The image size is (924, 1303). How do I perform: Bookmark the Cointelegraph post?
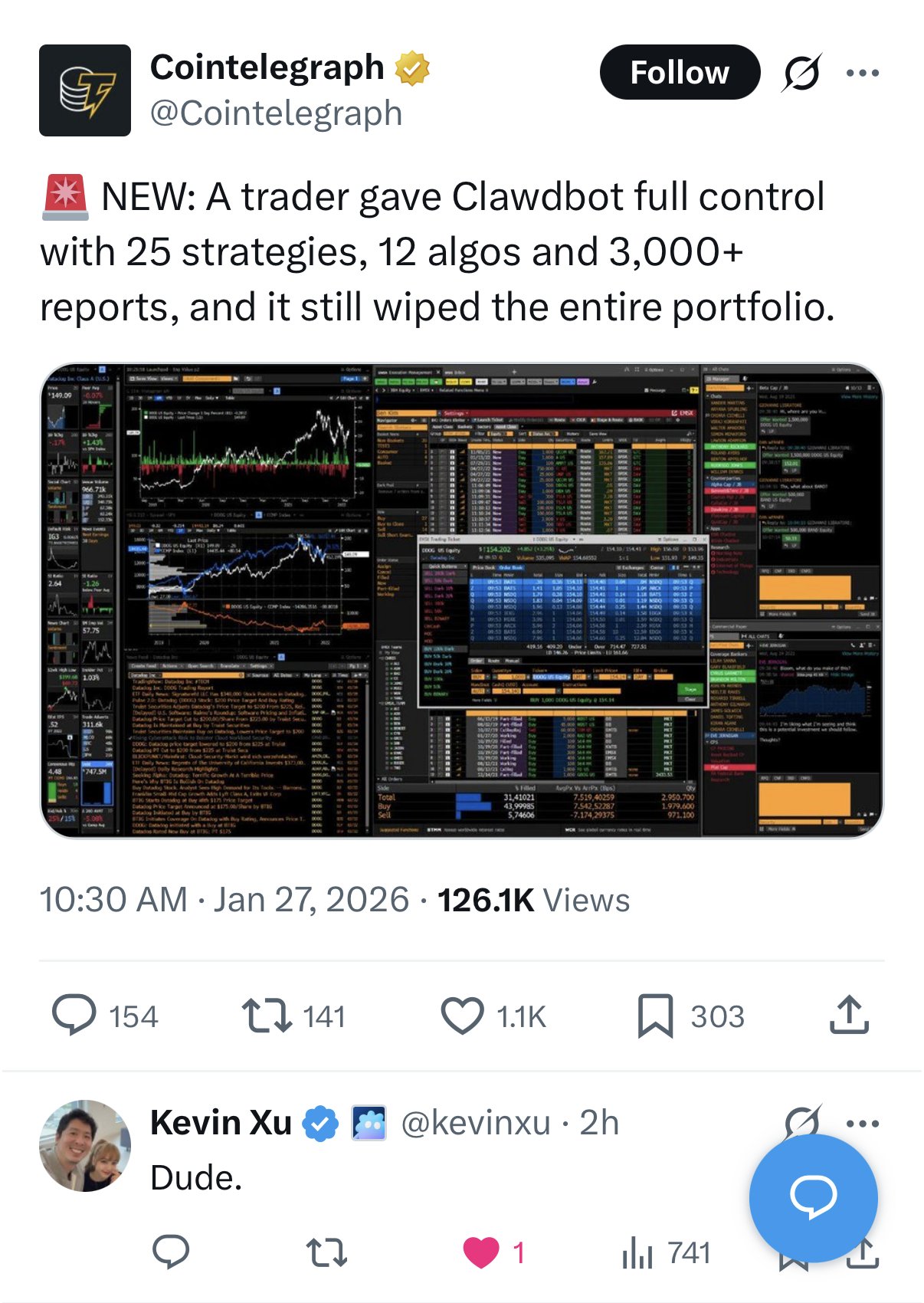pyautogui.click(x=655, y=1015)
